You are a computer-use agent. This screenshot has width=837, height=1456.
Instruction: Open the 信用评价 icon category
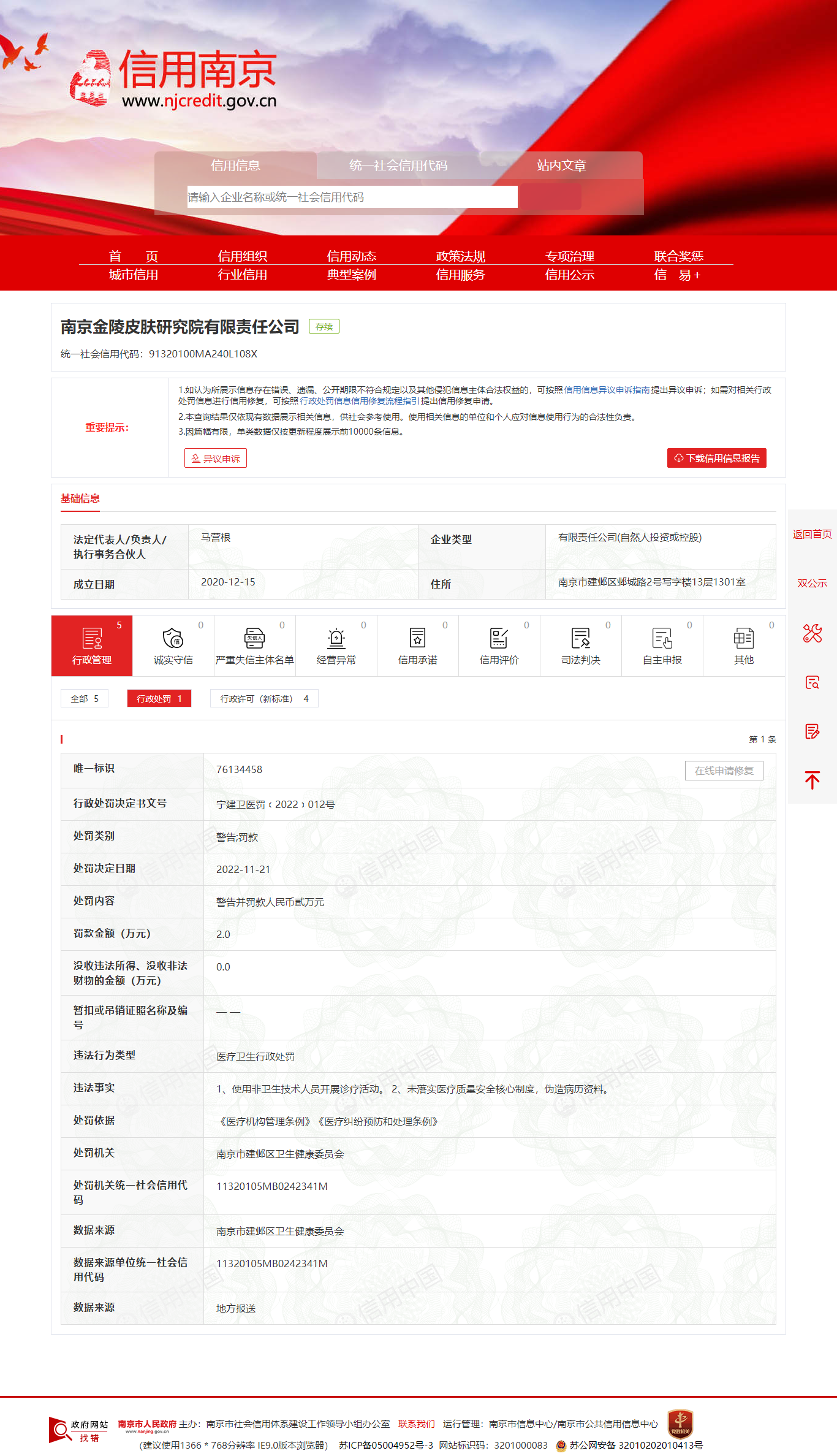(499, 646)
